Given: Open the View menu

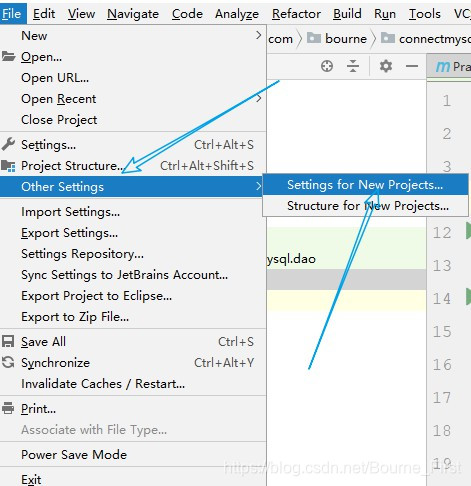Looking at the screenshot, I should tap(81, 14).
